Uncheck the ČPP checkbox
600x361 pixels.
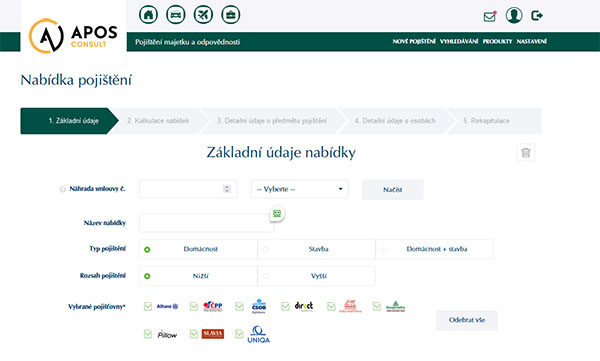click(x=194, y=306)
